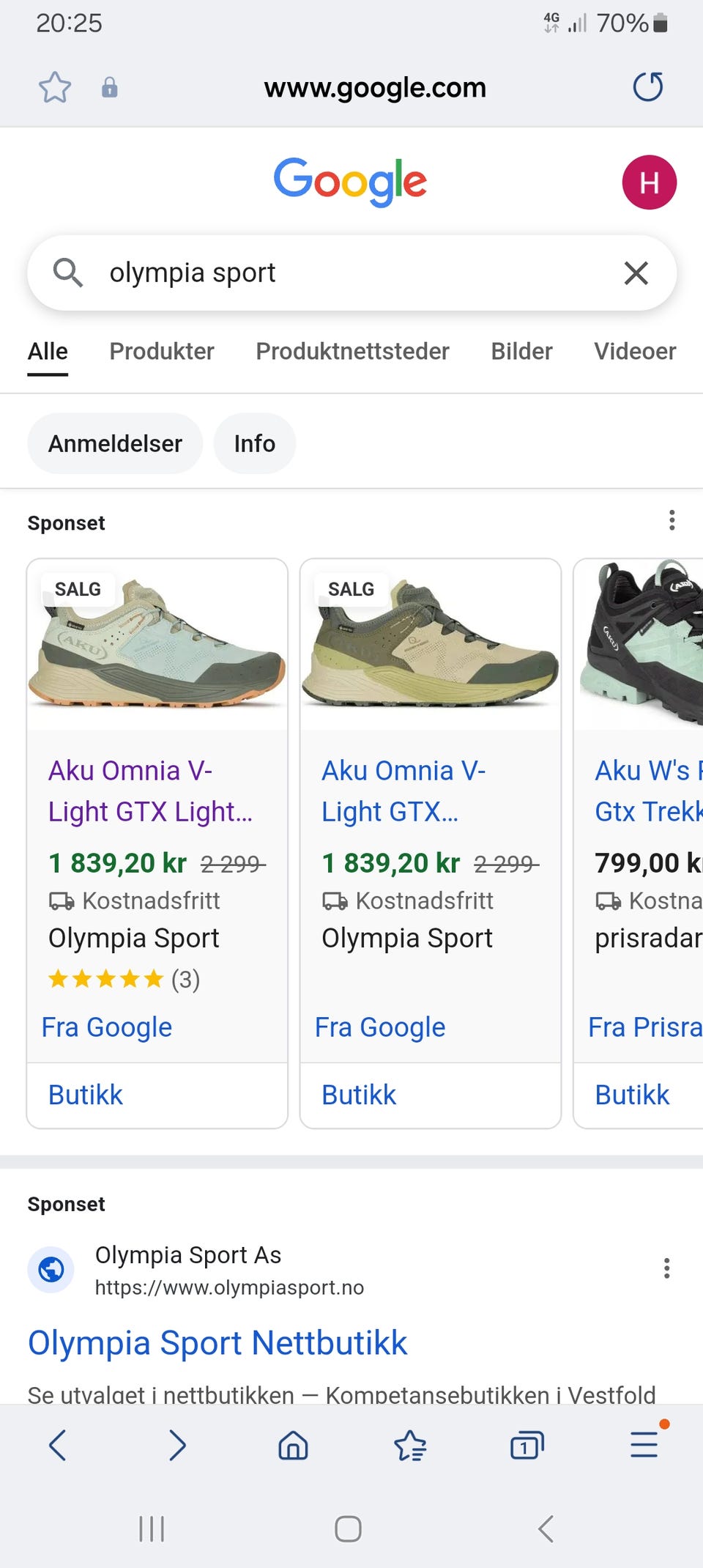Clear the search query with X
703x1568 pixels.
click(636, 273)
